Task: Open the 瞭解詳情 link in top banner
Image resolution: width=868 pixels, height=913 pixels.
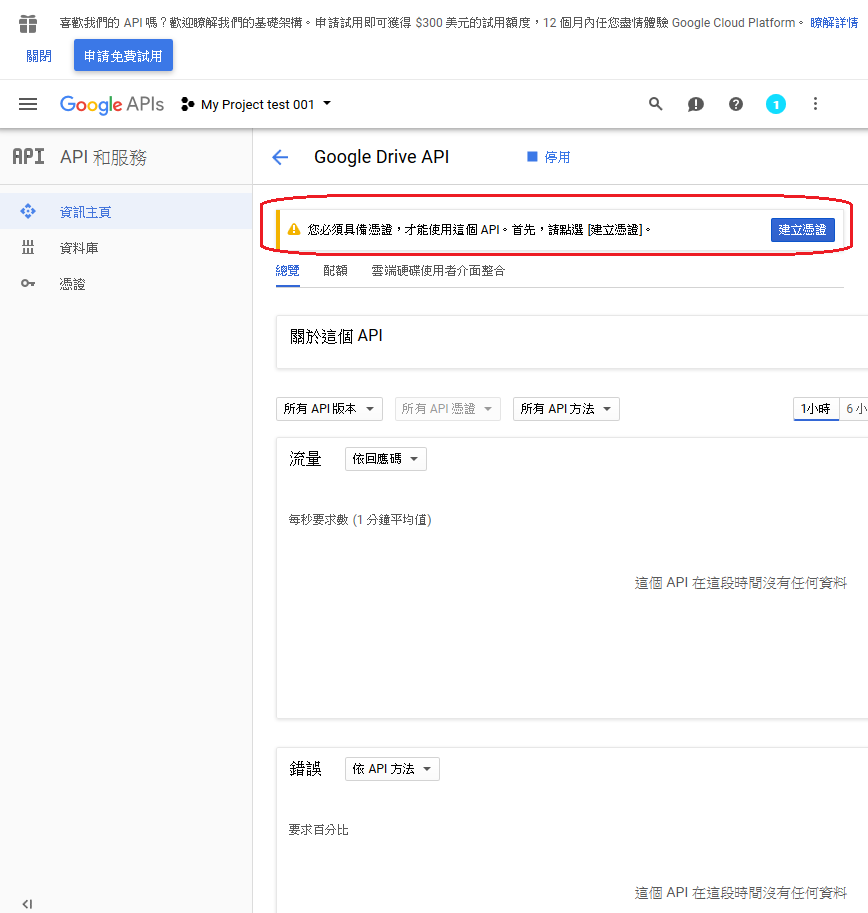Action: (x=836, y=22)
